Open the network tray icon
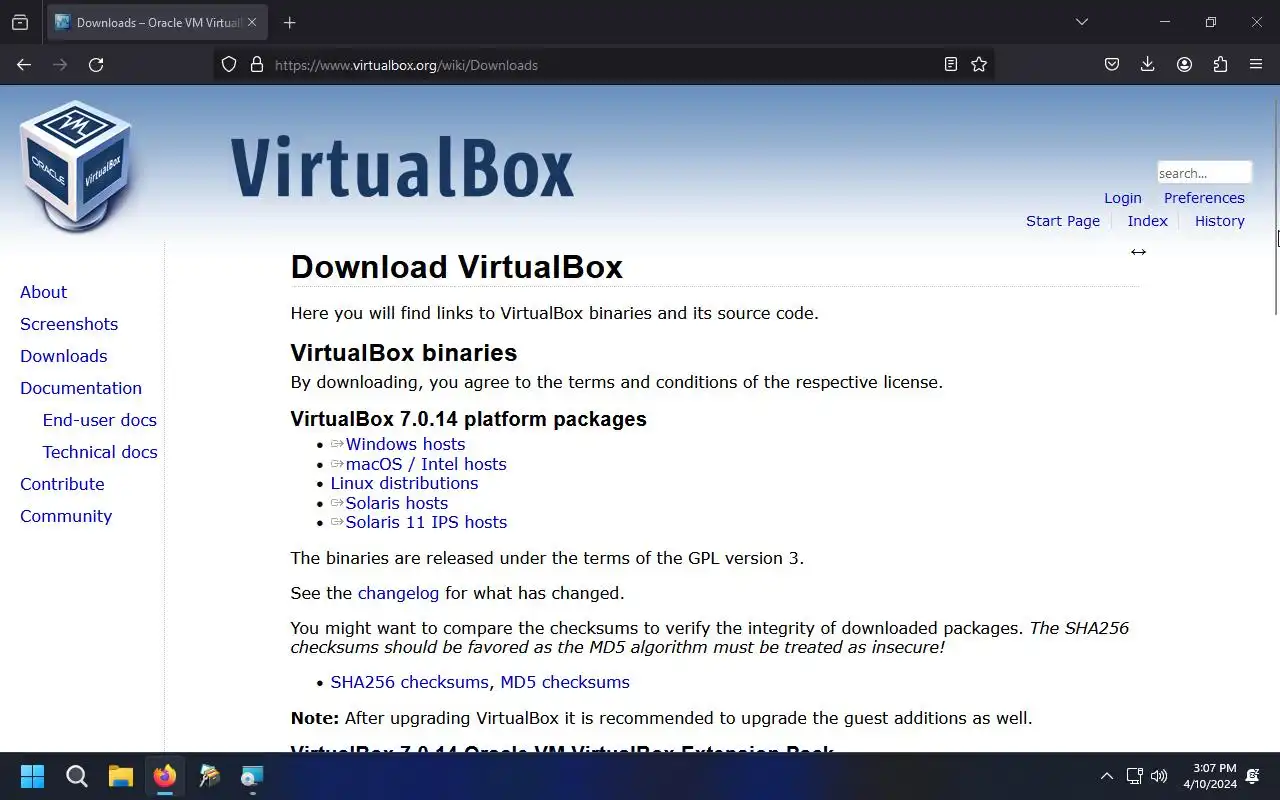The image size is (1280, 800). [1134, 776]
